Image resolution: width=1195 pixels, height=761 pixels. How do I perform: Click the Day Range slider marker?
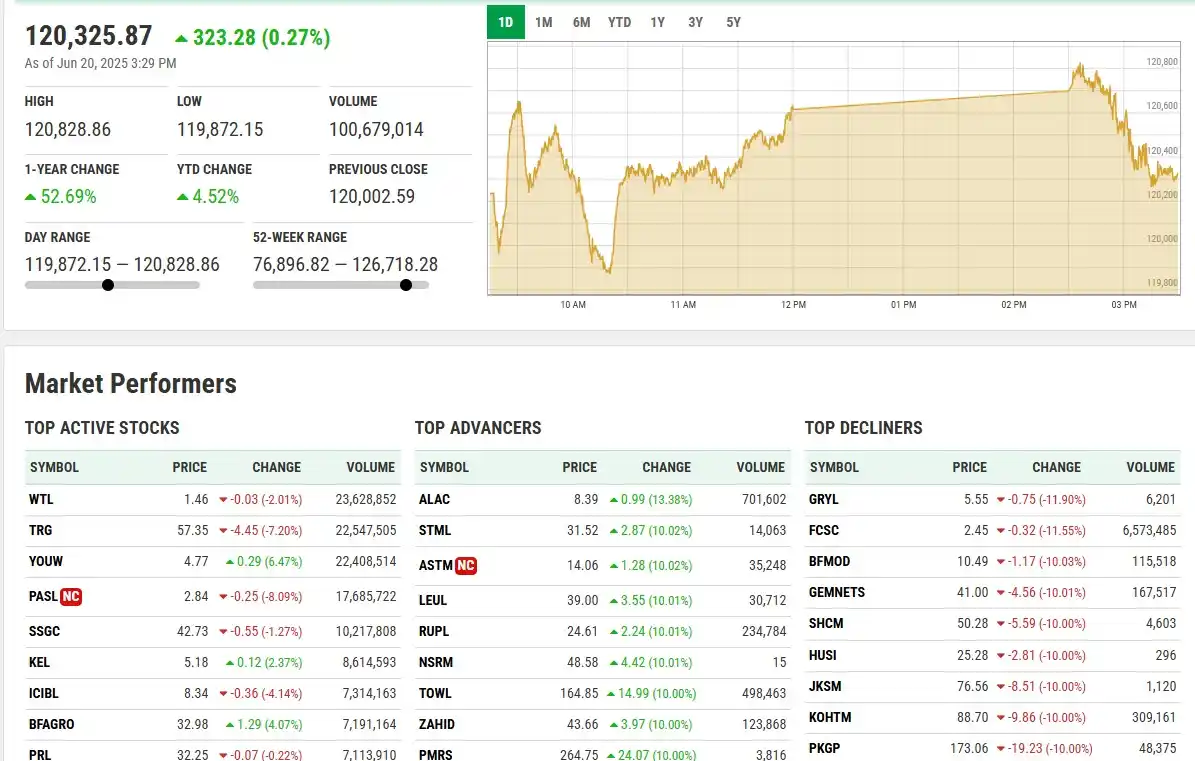(x=108, y=285)
